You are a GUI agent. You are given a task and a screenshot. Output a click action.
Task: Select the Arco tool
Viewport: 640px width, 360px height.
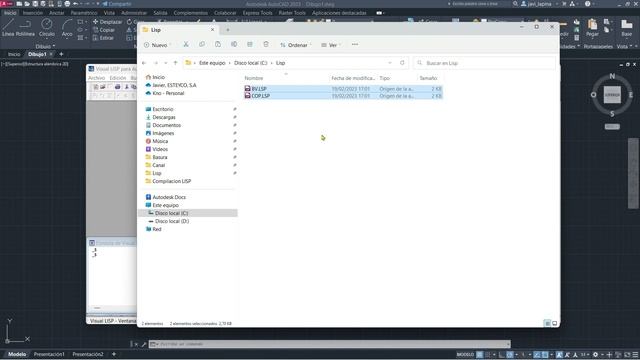(67, 28)
